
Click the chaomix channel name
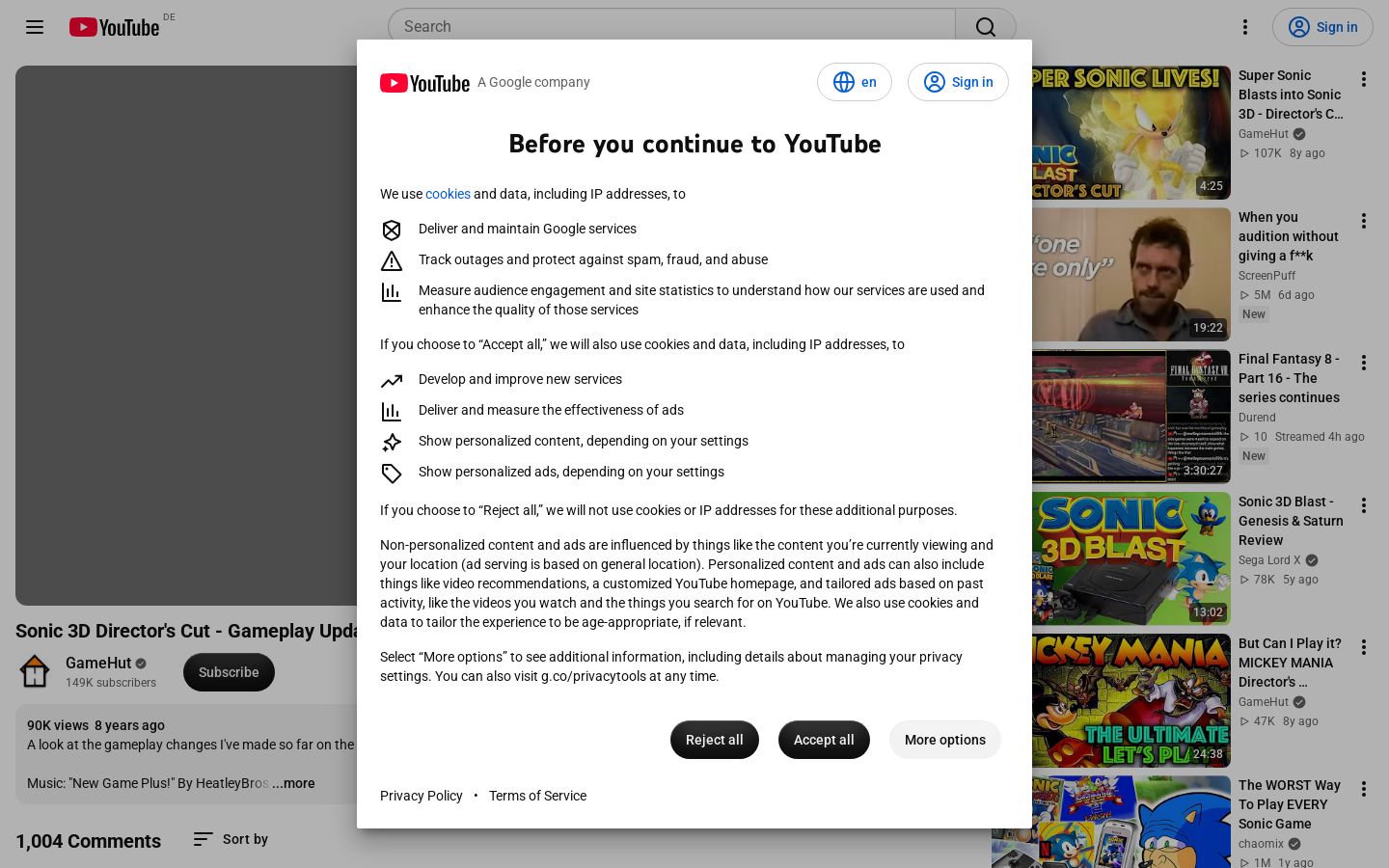(1261, 844)
